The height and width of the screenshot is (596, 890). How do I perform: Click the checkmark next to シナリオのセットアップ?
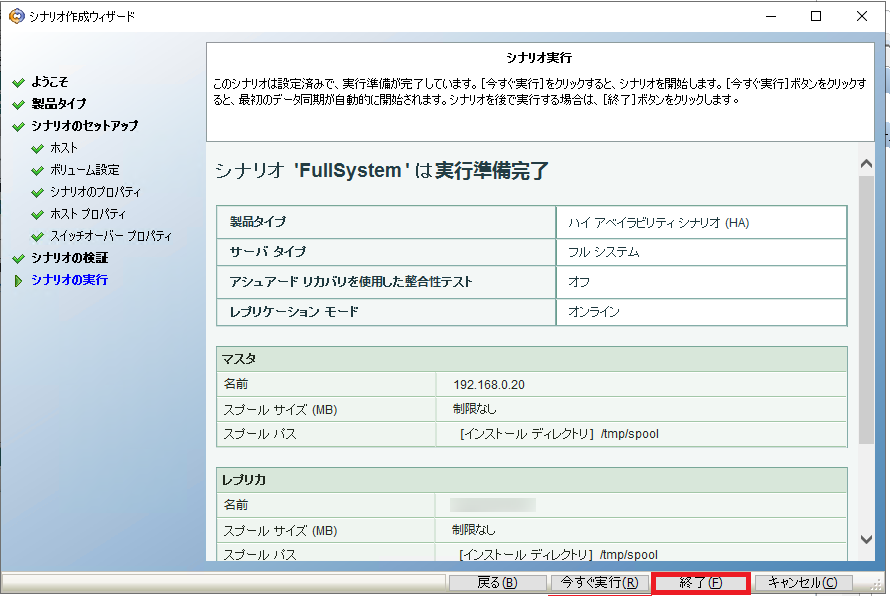17,126
